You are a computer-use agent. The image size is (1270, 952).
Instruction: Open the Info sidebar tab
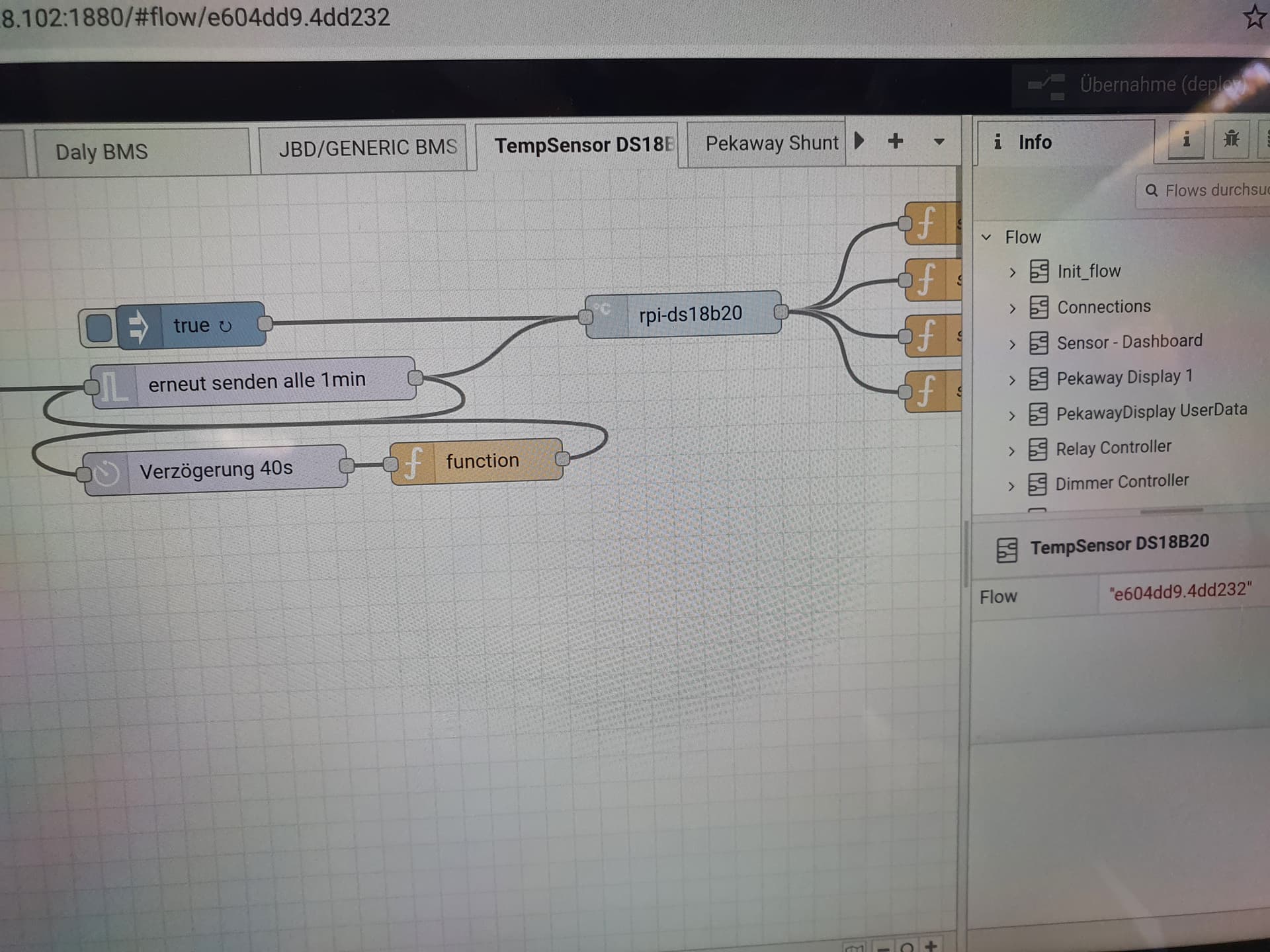pyautogui.click(x=1065, y=142)
